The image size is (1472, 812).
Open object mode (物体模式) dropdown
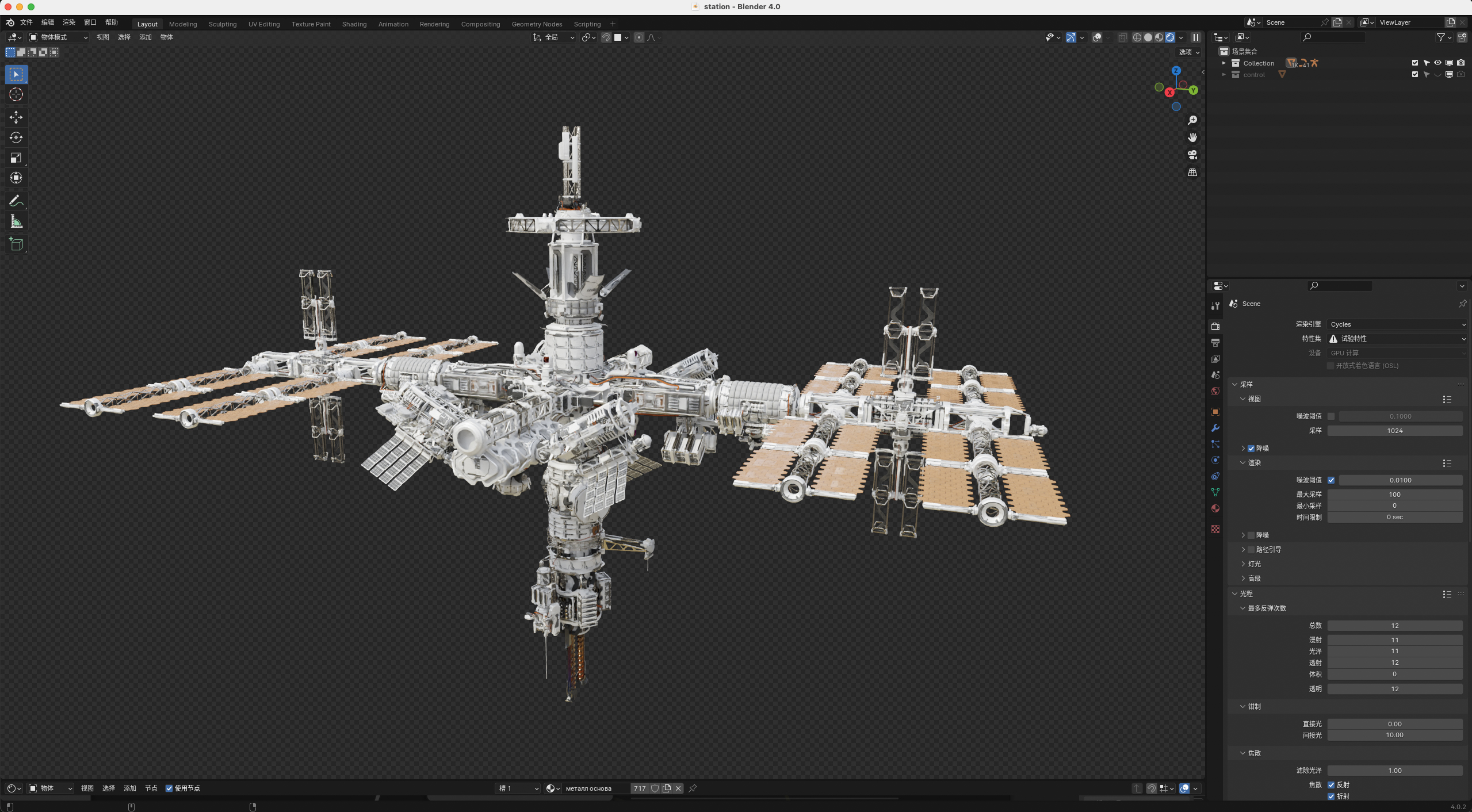59,37
